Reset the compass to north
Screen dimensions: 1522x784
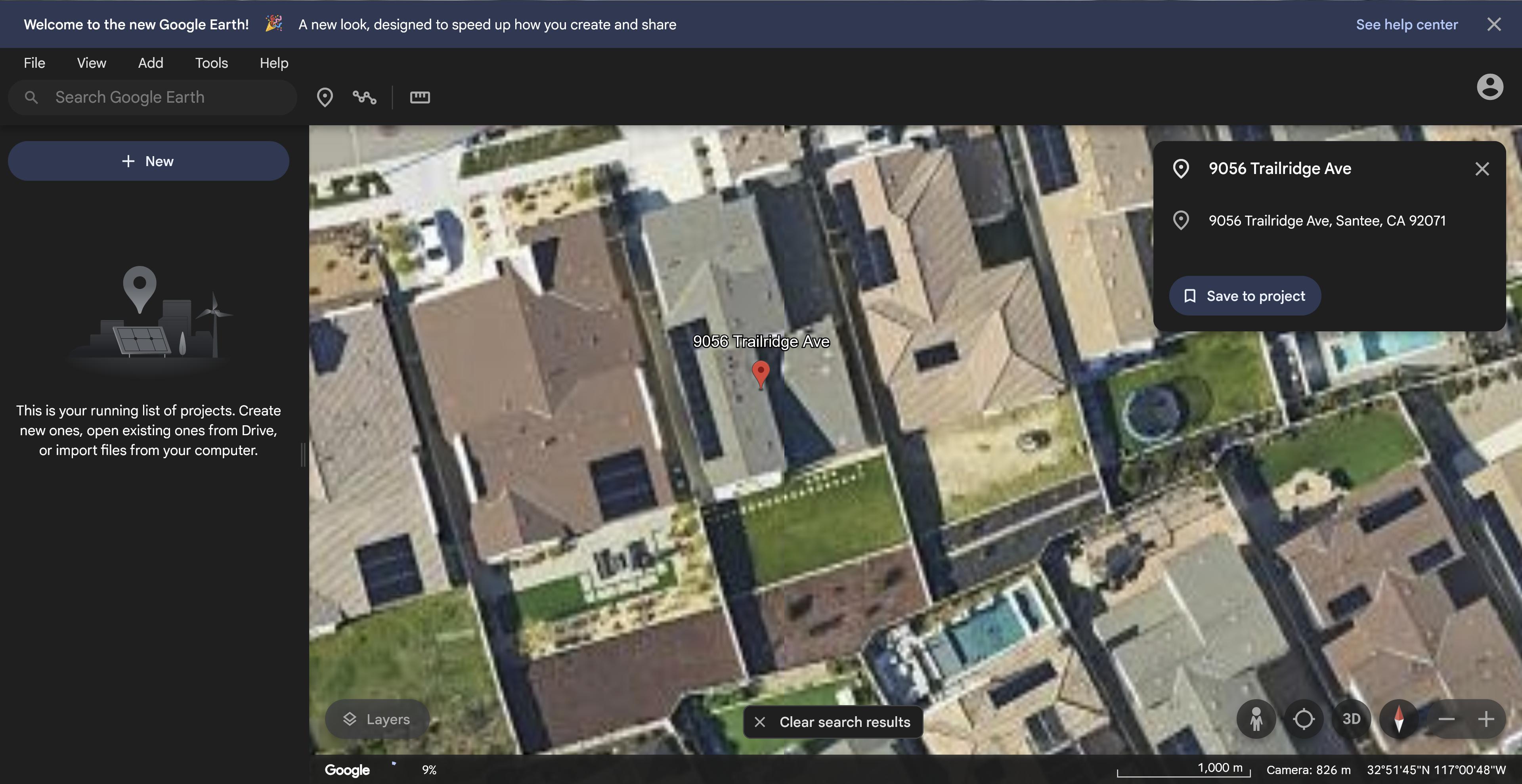pyautogui.click(x=1398, y=719)
